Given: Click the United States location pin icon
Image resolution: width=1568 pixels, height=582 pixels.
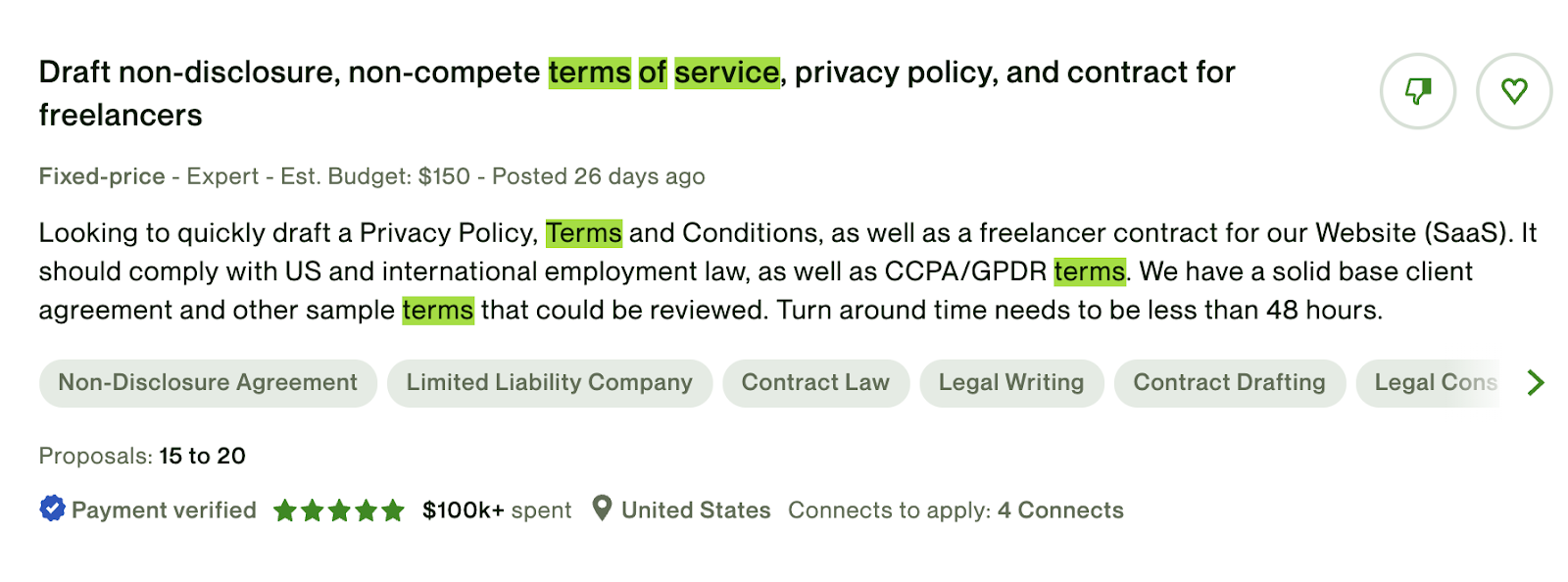Looking at the screenshot, I should click(602, 509).
